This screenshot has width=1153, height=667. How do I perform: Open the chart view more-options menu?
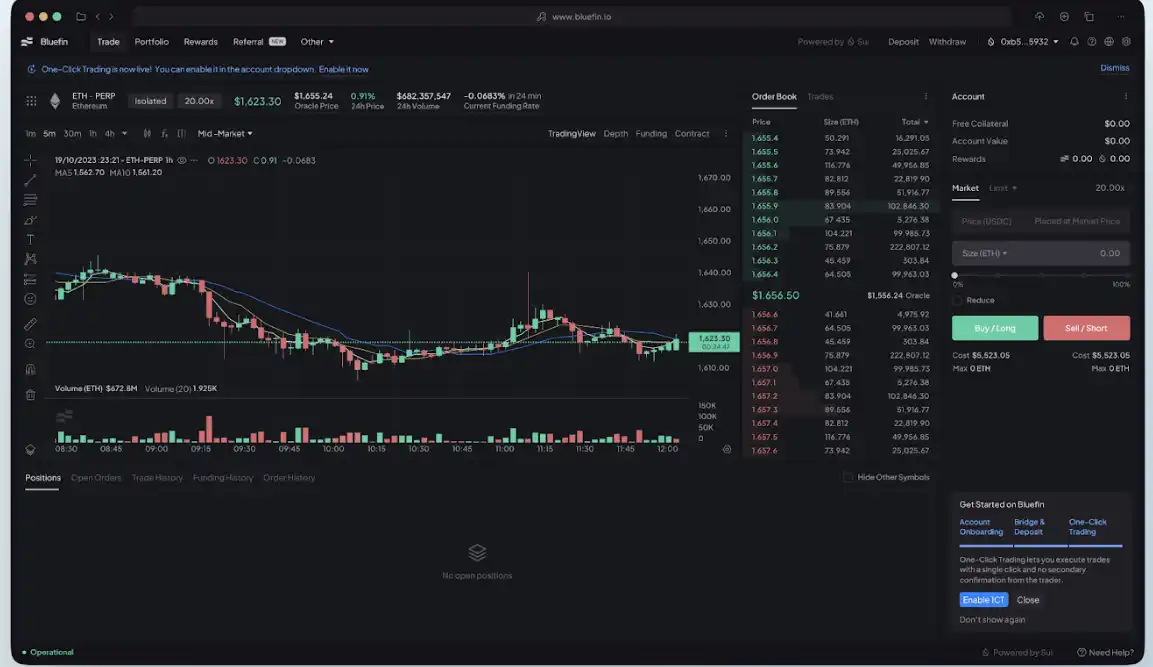[x=726, y=134]
